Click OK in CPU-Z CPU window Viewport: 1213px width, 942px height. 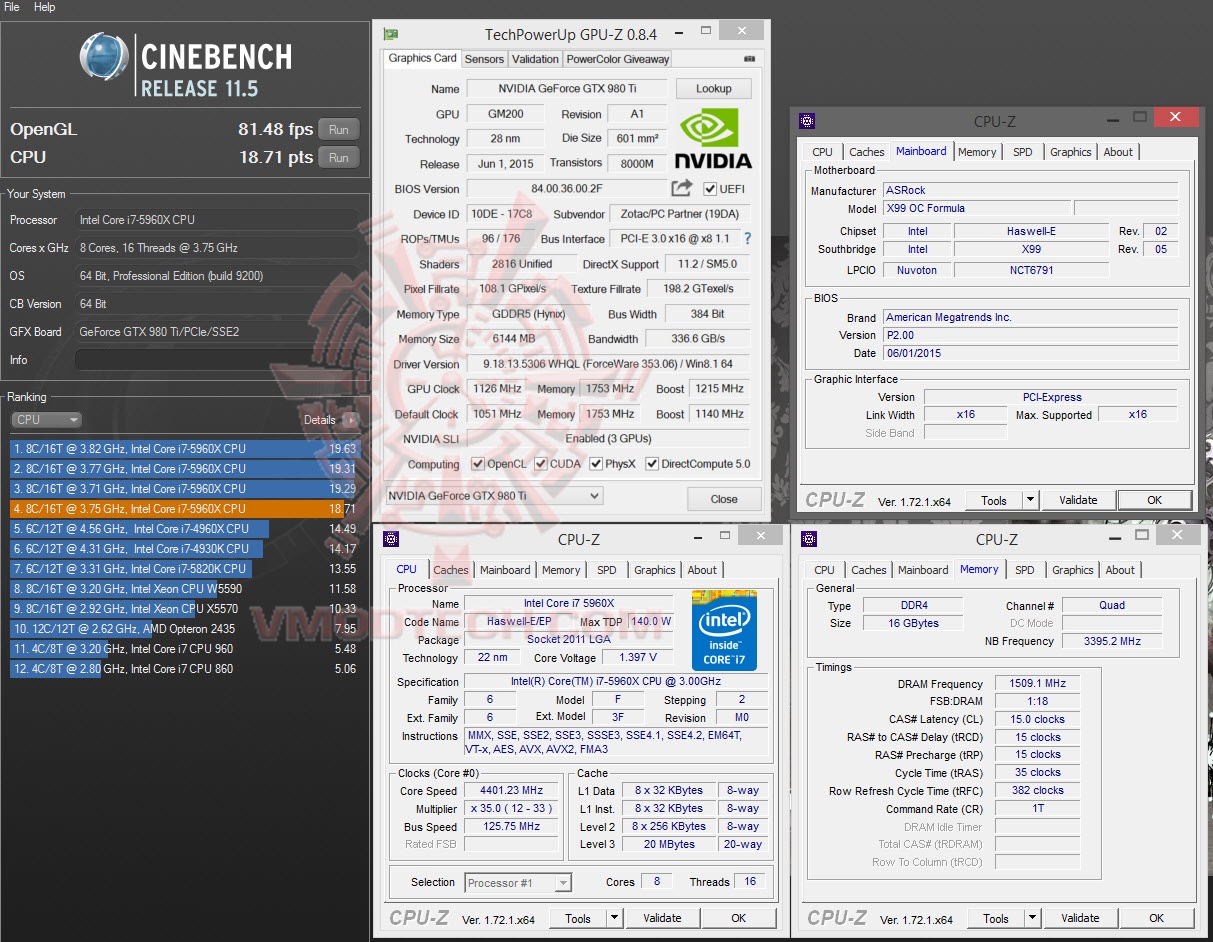(x=738, y=918)
